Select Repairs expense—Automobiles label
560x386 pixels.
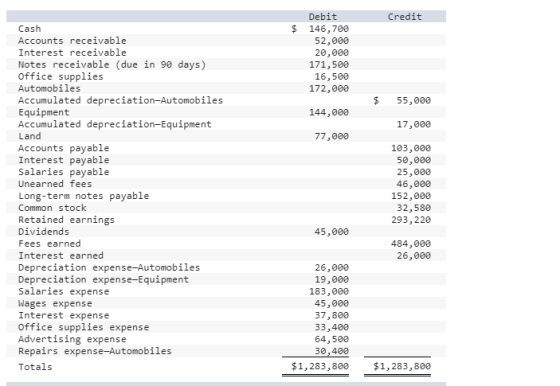(95, 351)
